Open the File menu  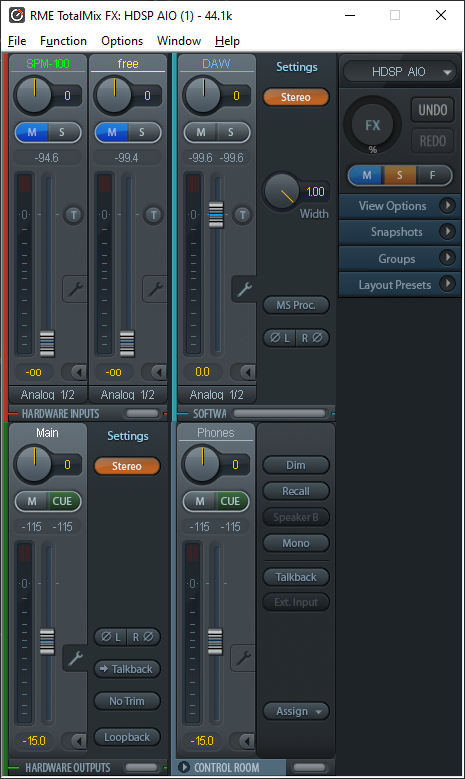[17, 41]
